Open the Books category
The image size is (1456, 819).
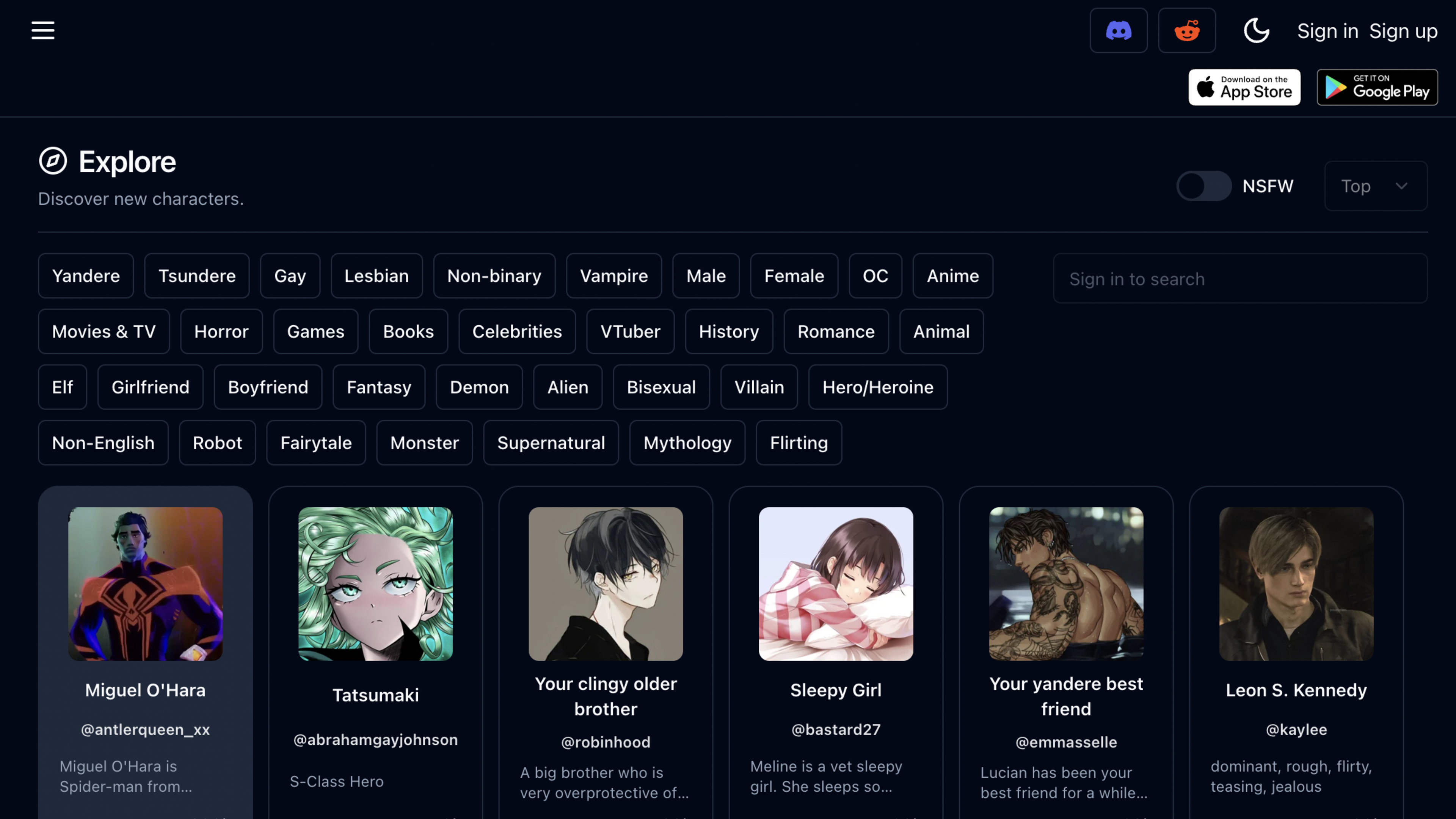[408, 331]
